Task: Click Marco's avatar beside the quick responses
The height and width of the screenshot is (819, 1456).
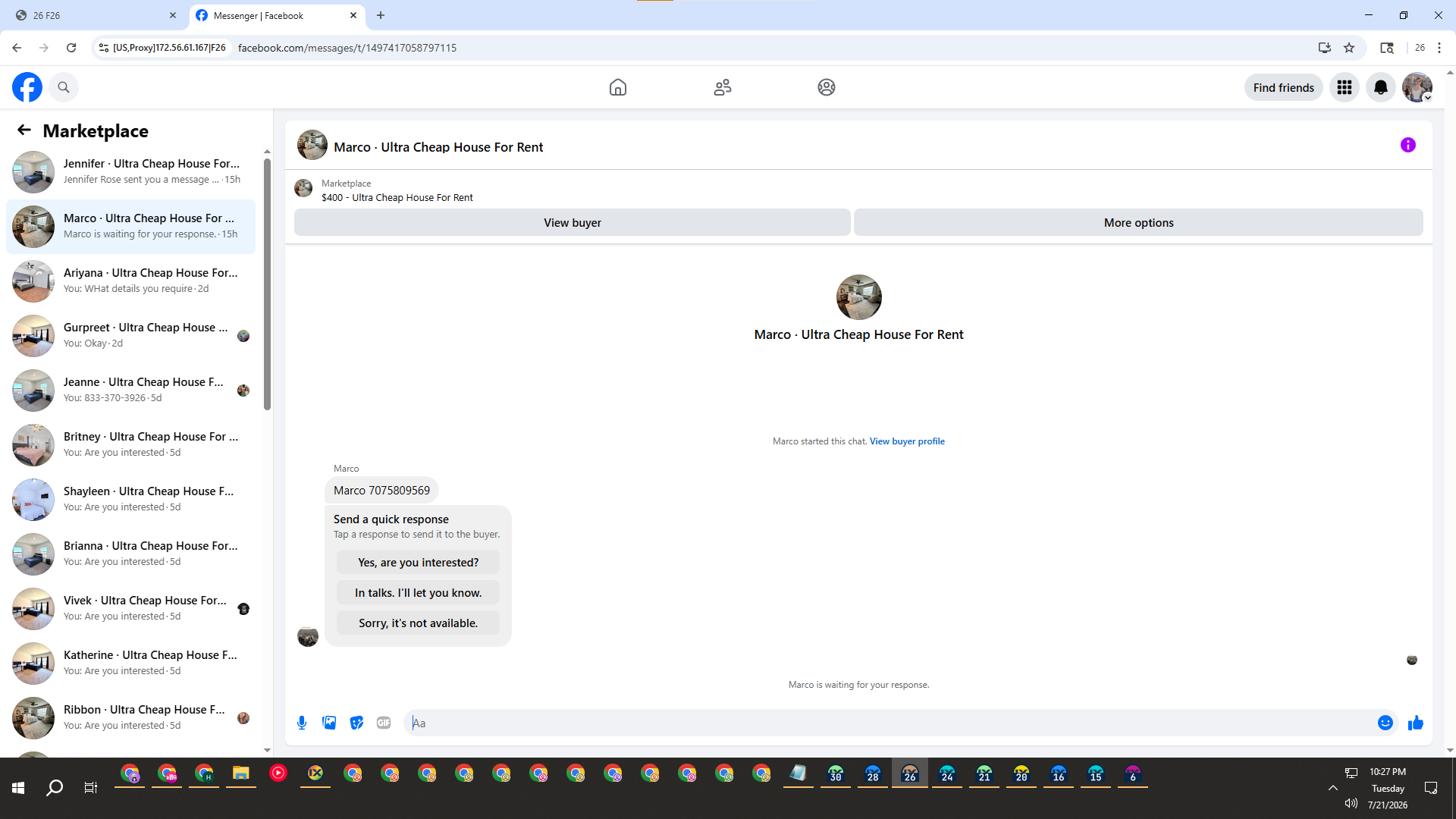Action: pos(308,636)
